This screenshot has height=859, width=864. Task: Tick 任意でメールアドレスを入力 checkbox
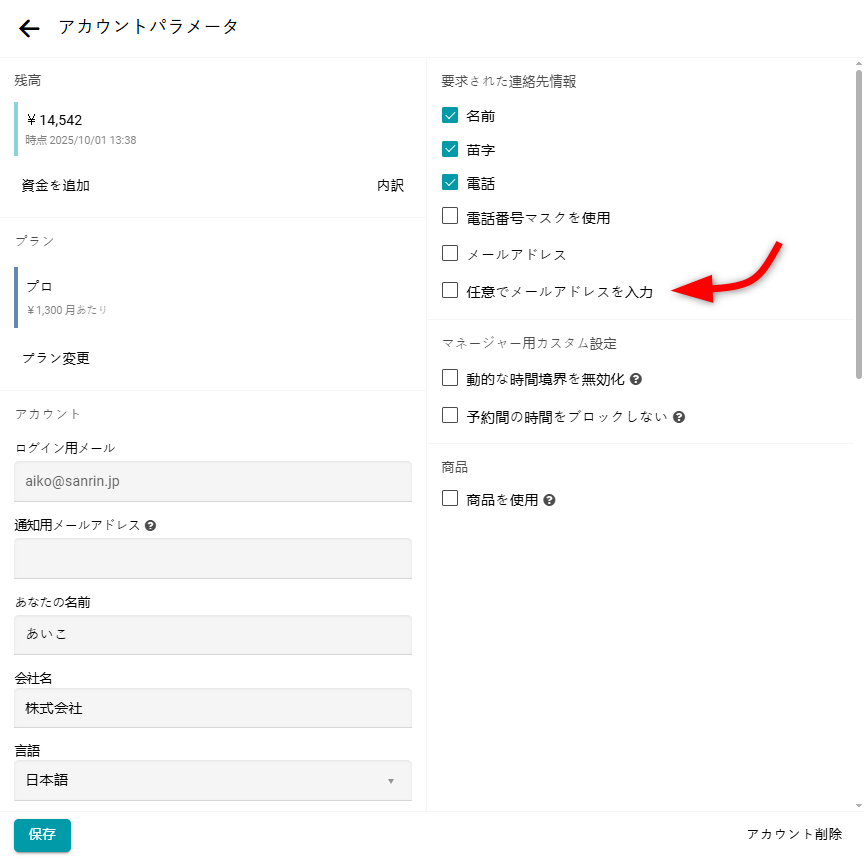(450, 291)
